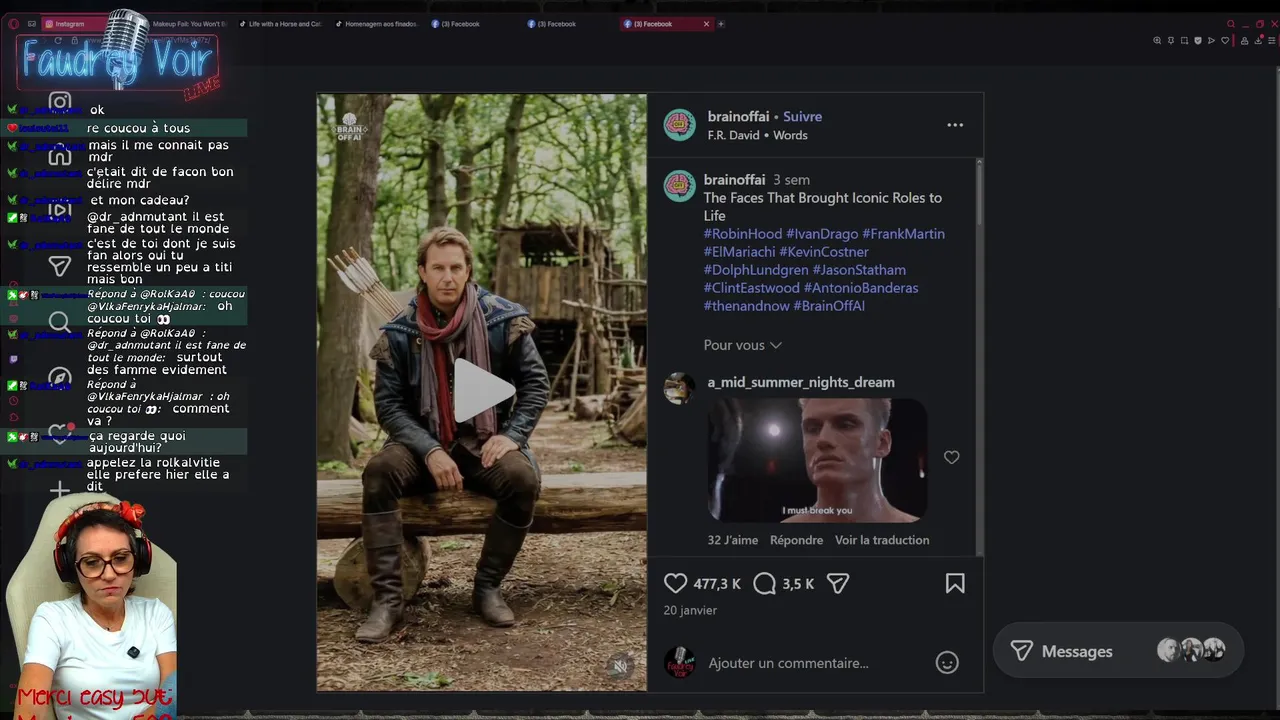Open a_mid_summer_nights_dream commenter profile
The image size is (1280, 720).
[x=801, y=382]
